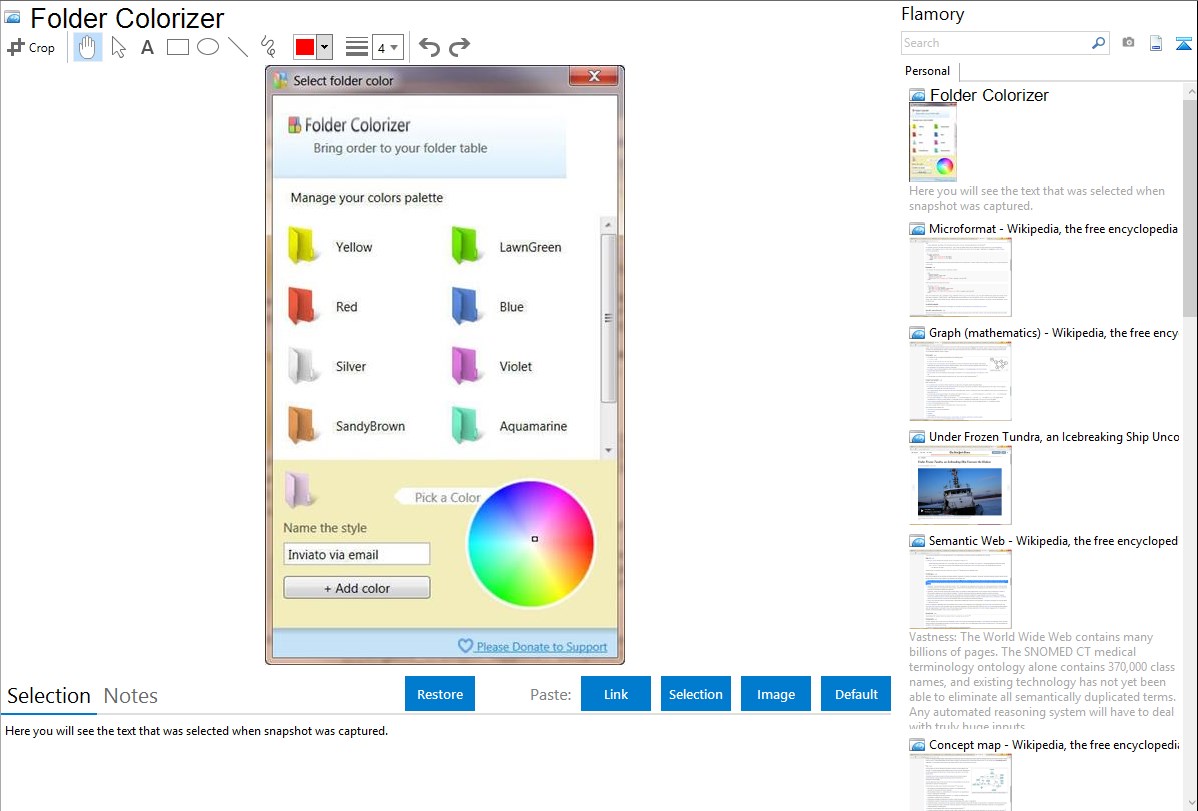Click the search magnifier icon in Flamory
The height and width of the screenshot is (811, 1198).
tap(1098, 43)
